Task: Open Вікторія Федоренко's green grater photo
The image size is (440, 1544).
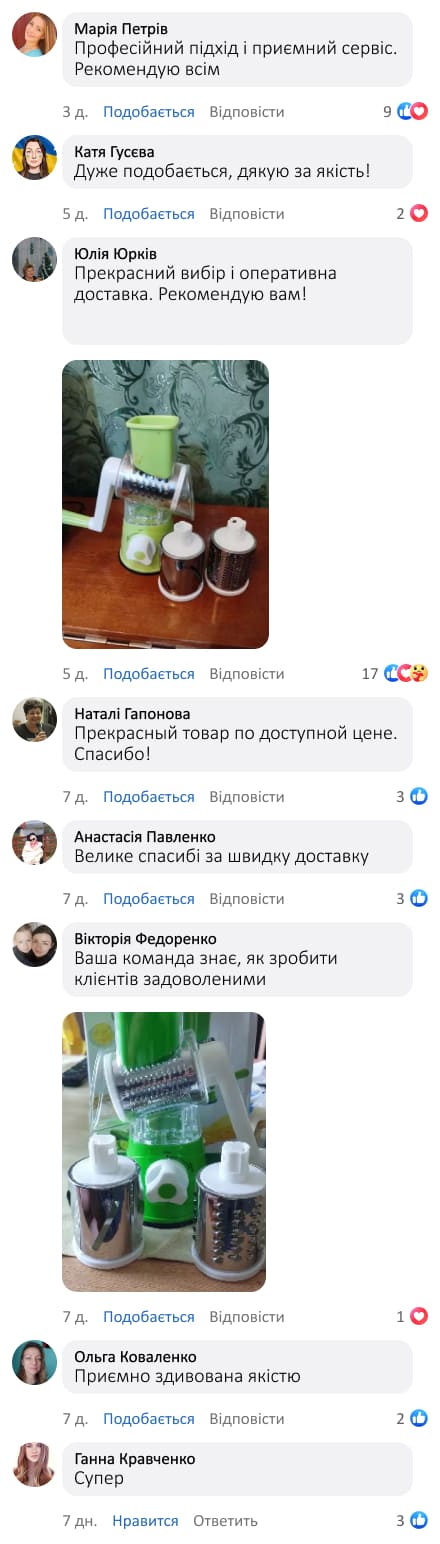Action: pyautogui.click(x=164, y=1152)
